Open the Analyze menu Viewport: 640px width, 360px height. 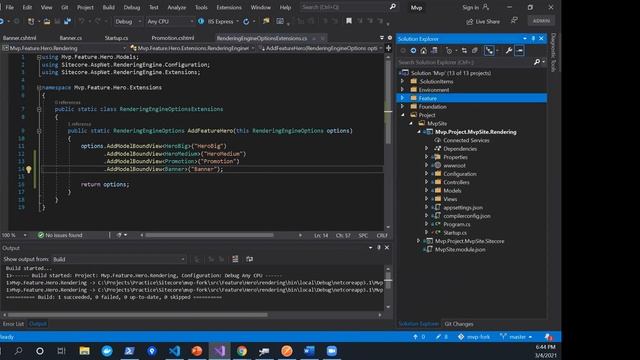(176, 7)
